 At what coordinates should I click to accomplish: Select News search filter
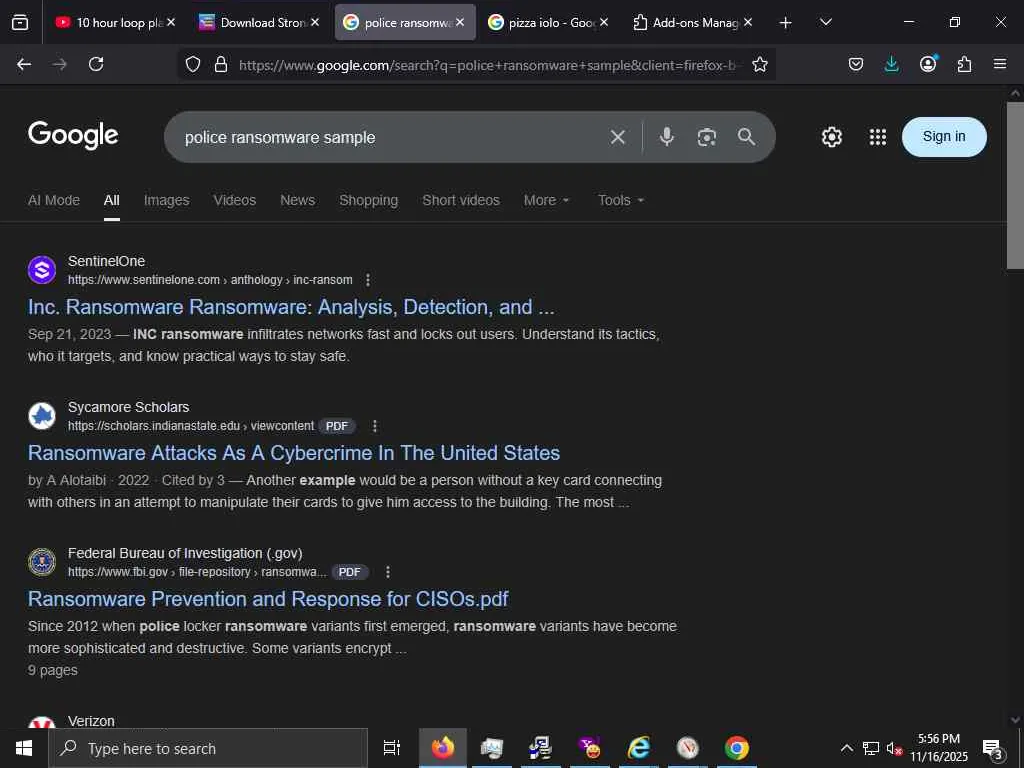tap(297, 200)
